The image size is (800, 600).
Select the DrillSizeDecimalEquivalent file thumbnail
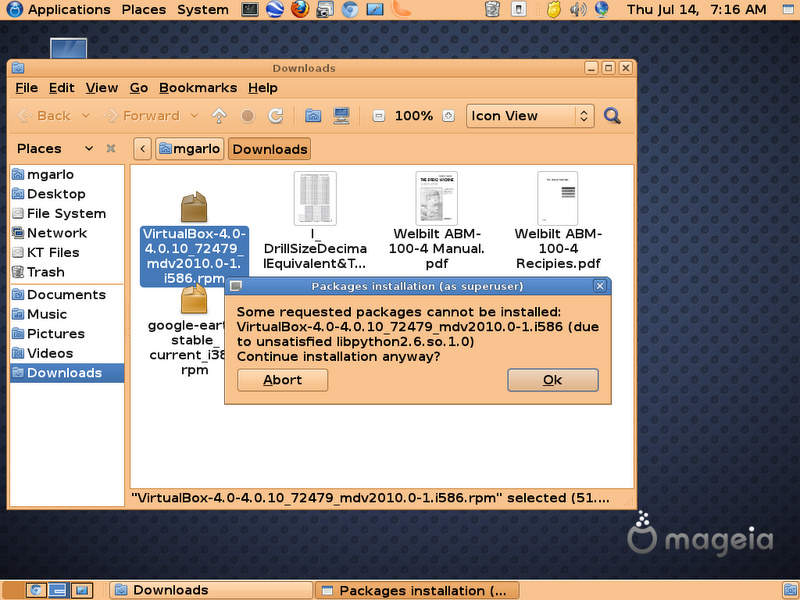pyautogui.click(x=315, y=198)
